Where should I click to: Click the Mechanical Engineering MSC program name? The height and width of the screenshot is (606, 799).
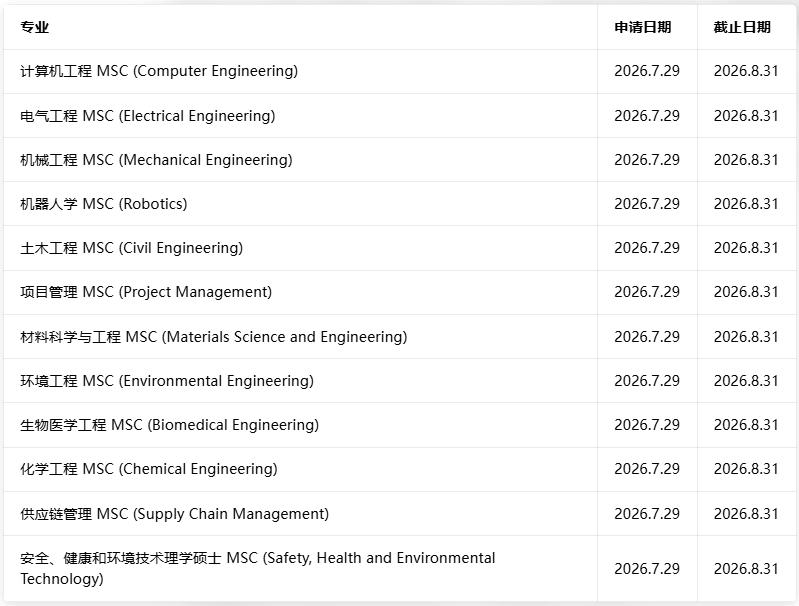coord(156,160)
